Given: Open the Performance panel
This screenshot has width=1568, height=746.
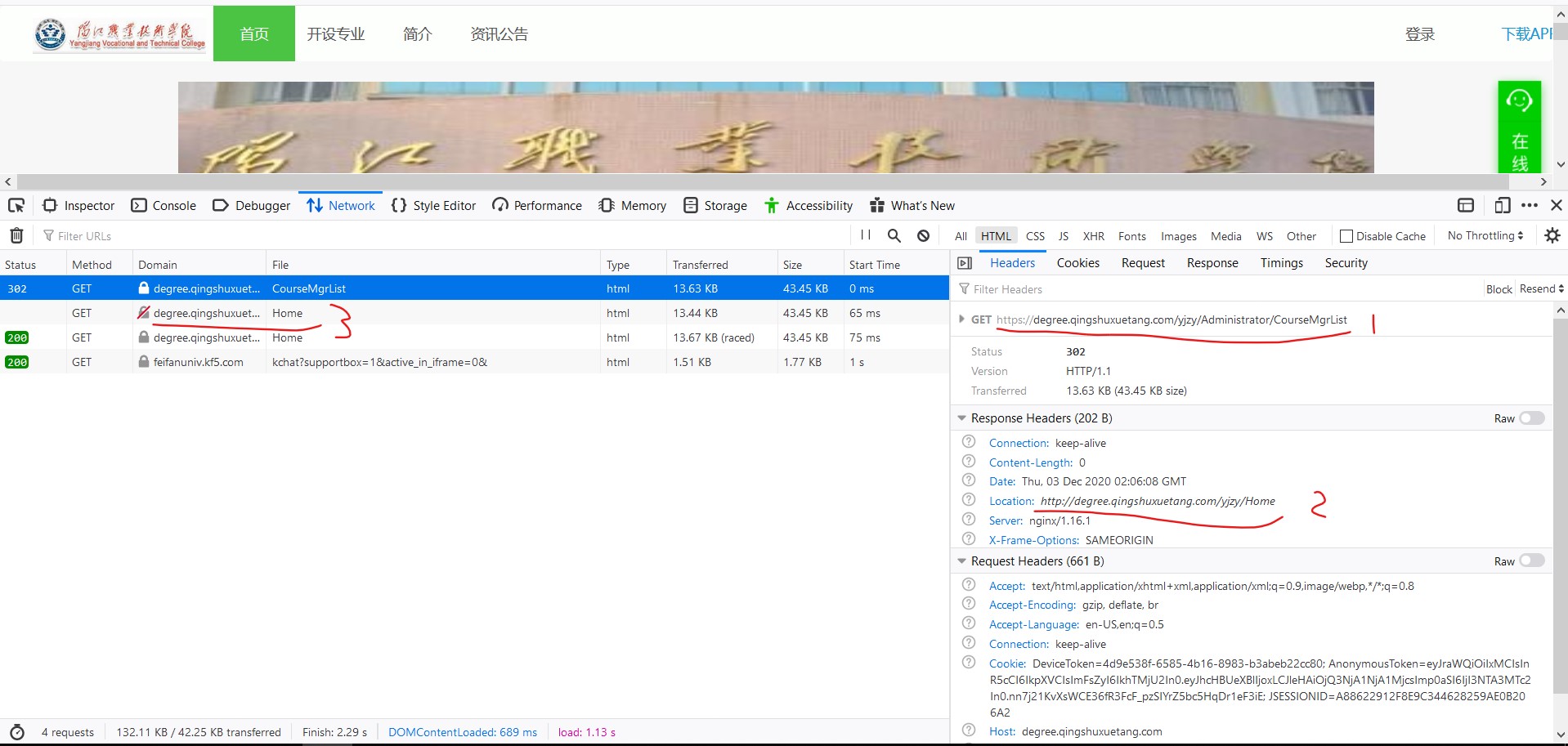Looking at the screenshot, I should 537,205.
